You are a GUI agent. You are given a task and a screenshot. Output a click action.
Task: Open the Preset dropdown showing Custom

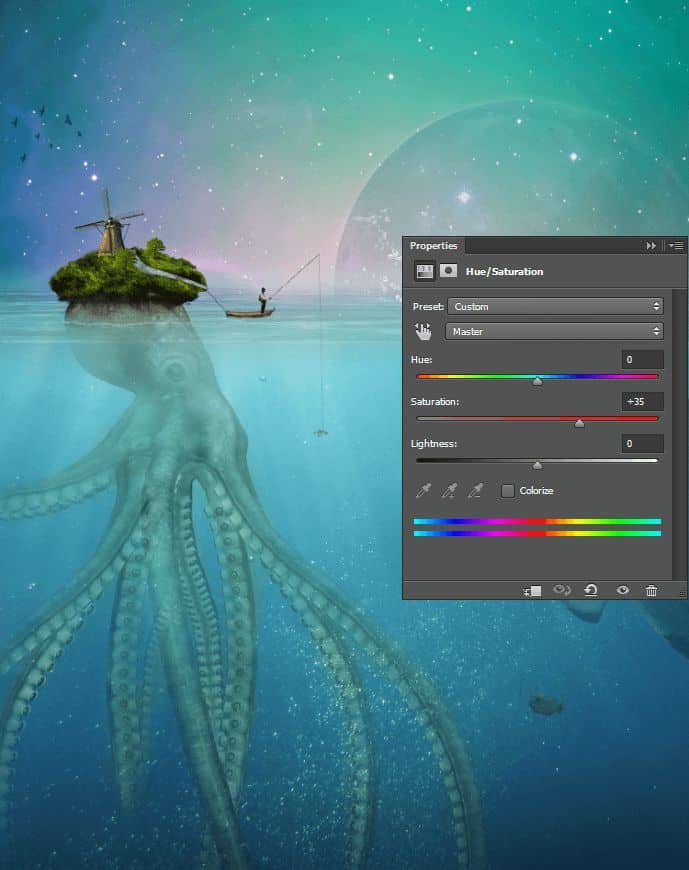555,306
